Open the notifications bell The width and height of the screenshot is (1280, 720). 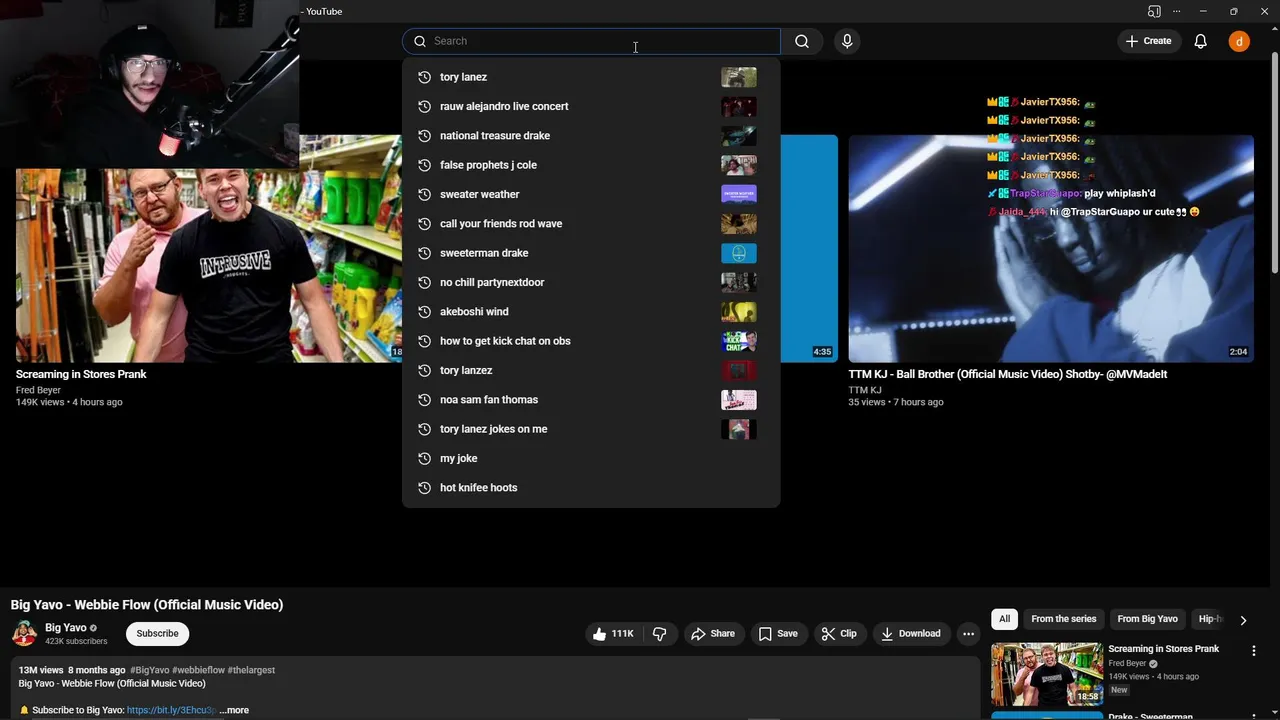pyautogui.click(x=1200, y=41)
